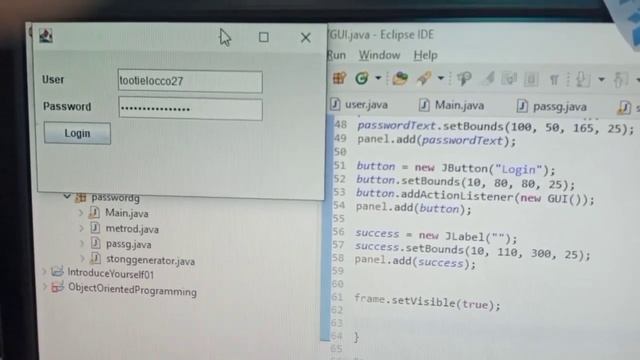The image size is (640, 360).
Task: Click the New Java Package toolbar icon
Action: pos(340,78)
